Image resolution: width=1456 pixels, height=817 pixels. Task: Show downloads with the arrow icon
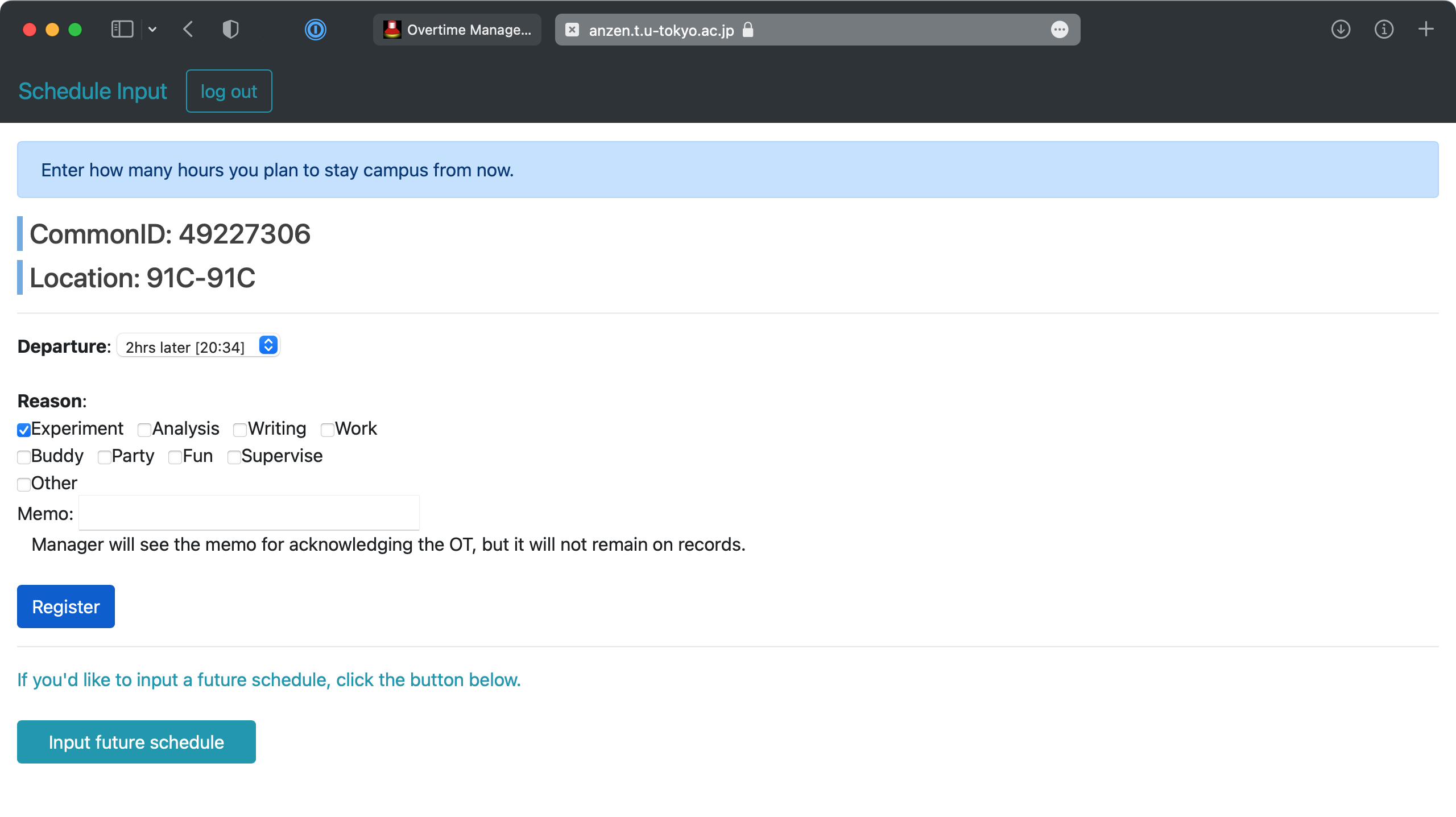coord(1341,30)
